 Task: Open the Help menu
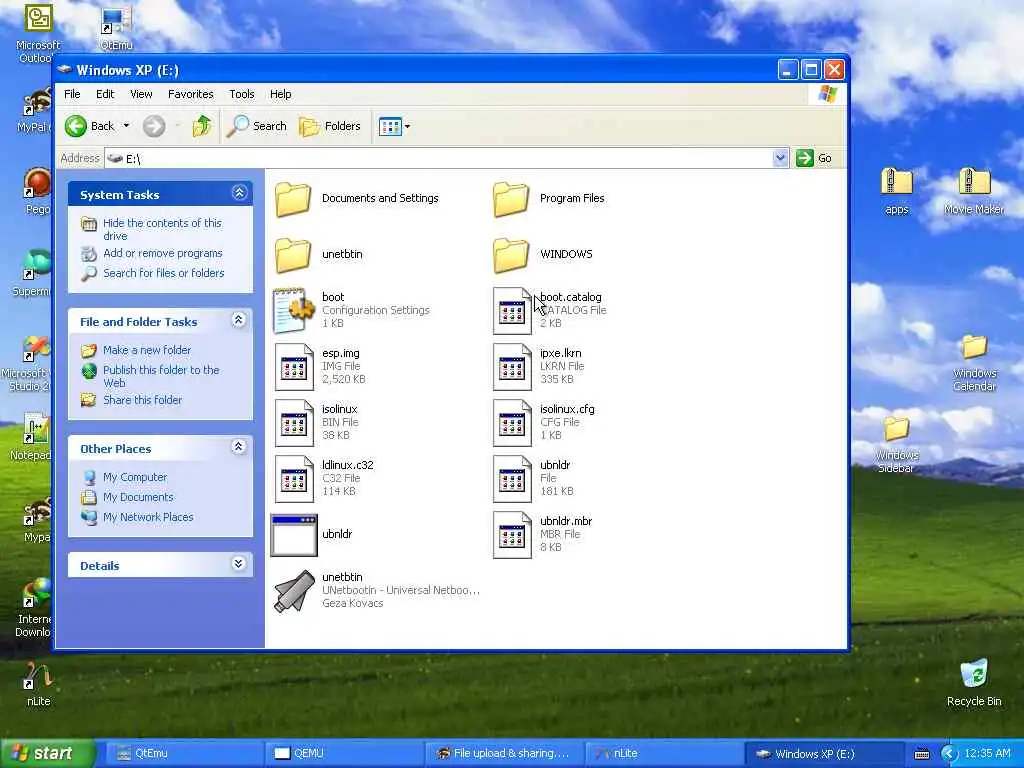pos(281,94)
